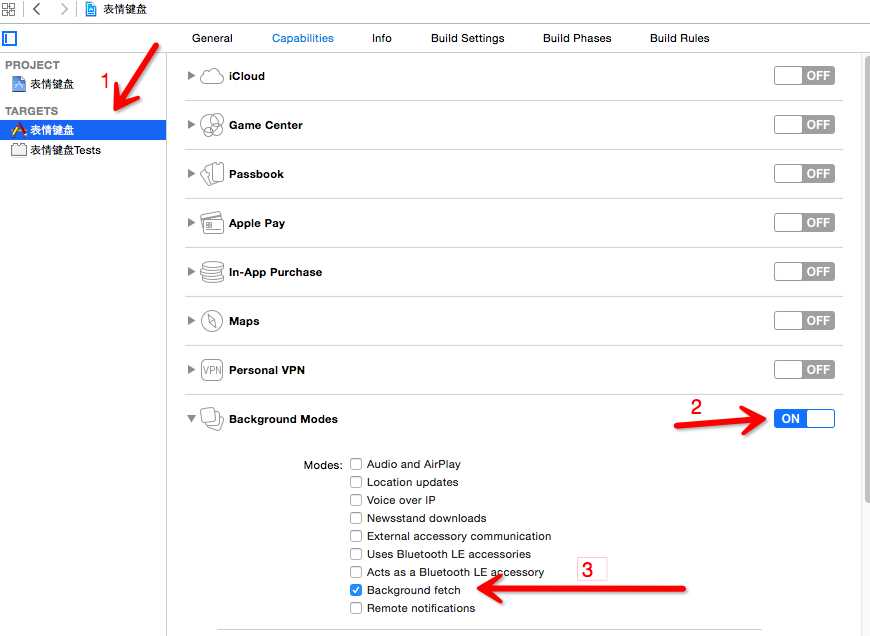
Task: Select the 表情键盘Tests target
Action: pos(83,150)
